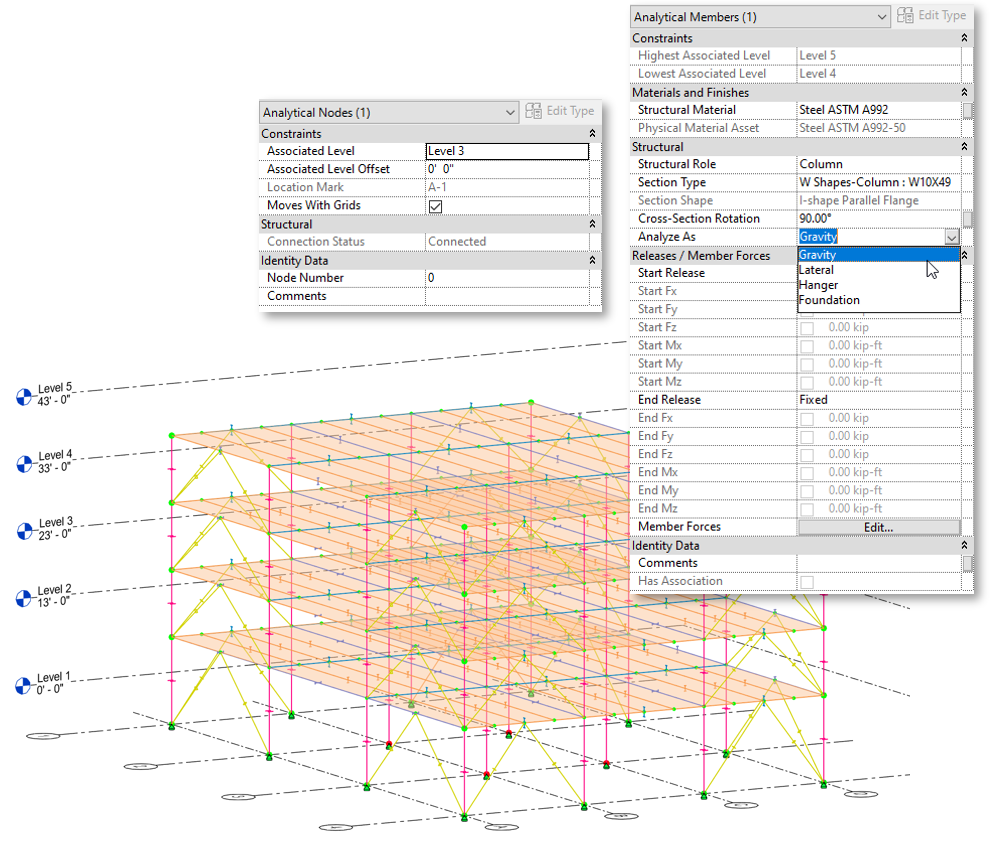
Task: Click the Level 3 elevation text 23' - 0"
Action: click(x=55, y=535)
